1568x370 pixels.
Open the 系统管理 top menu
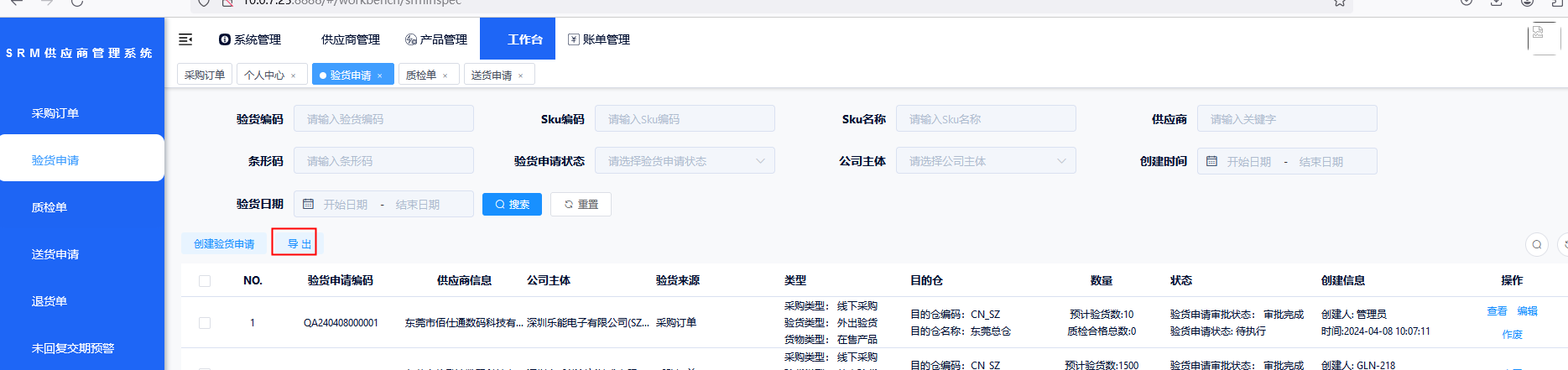tap(250, 39)
